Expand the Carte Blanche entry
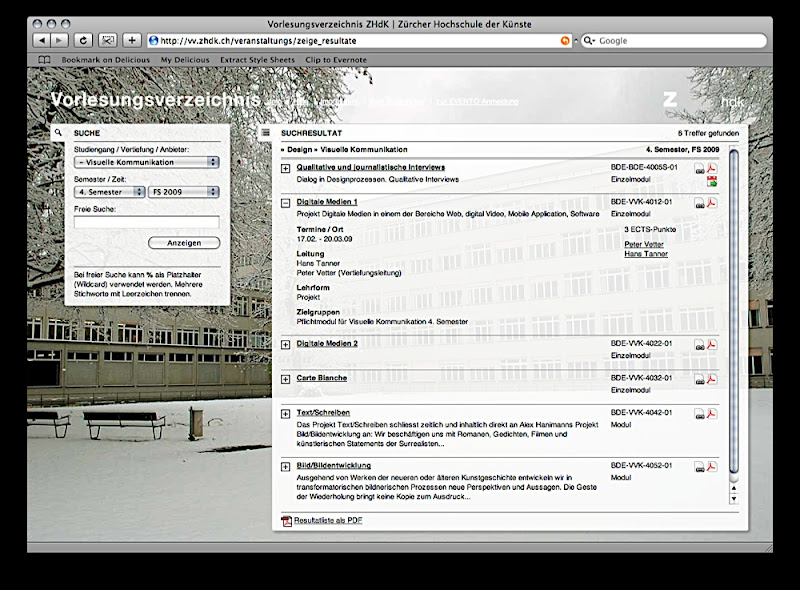The height and width of the screenshot is (590, 800). (x=286, y=379)
